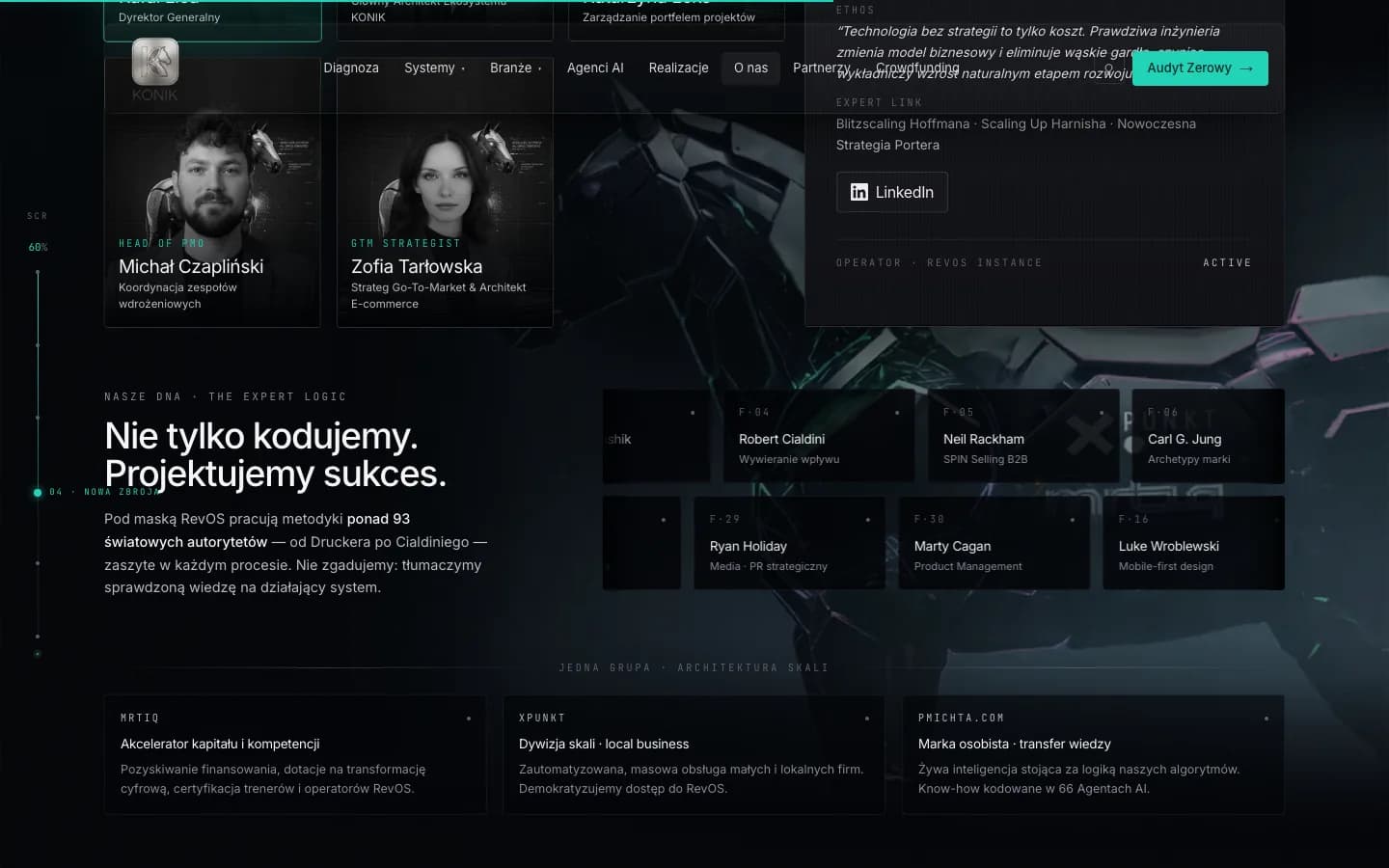
Task: Click the 60% scroll progress value
Action: click(38, 248)
